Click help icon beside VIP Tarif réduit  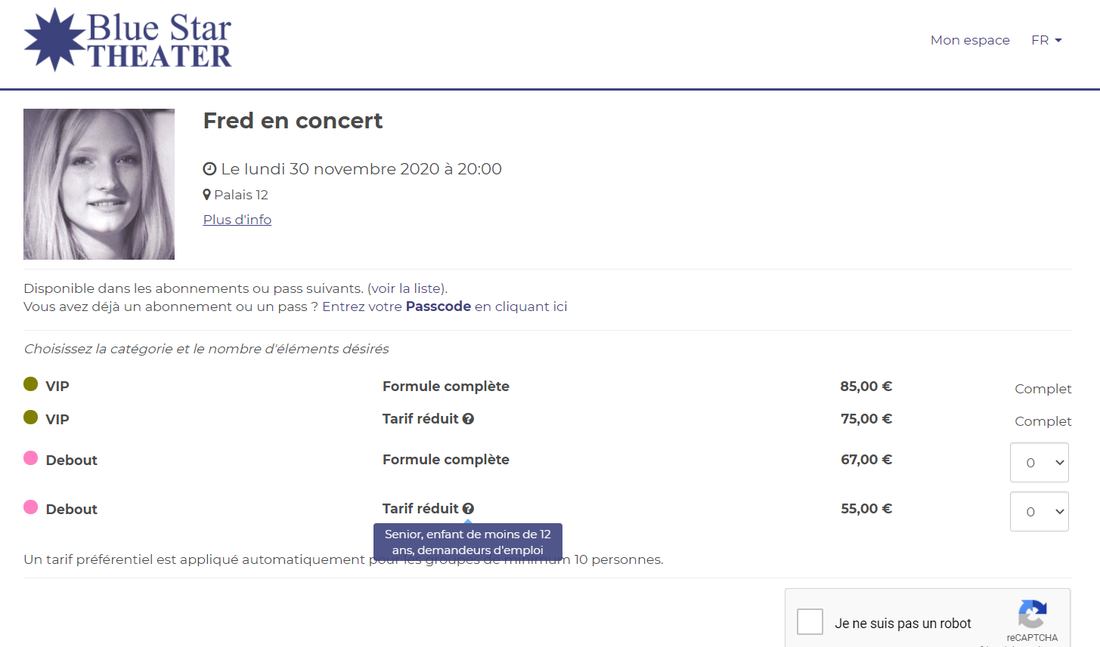pyautogui.click(x=469, y=419)
